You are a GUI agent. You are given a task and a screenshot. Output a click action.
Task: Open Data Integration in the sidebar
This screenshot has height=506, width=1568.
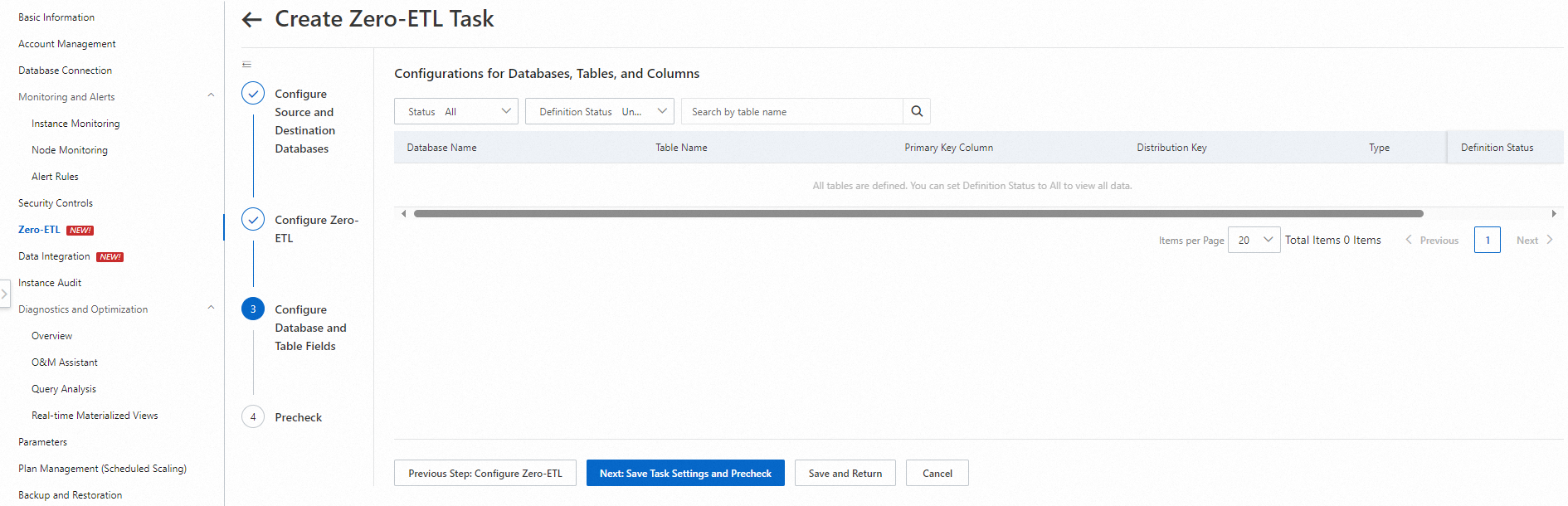(54, 256)
